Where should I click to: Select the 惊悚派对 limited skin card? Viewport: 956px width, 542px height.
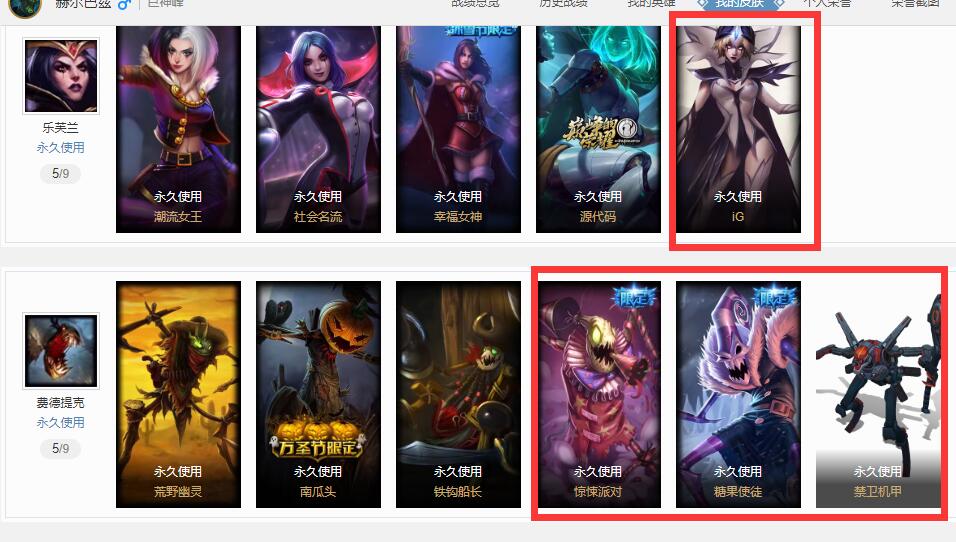pyautogui.click(x=598, y=394)
